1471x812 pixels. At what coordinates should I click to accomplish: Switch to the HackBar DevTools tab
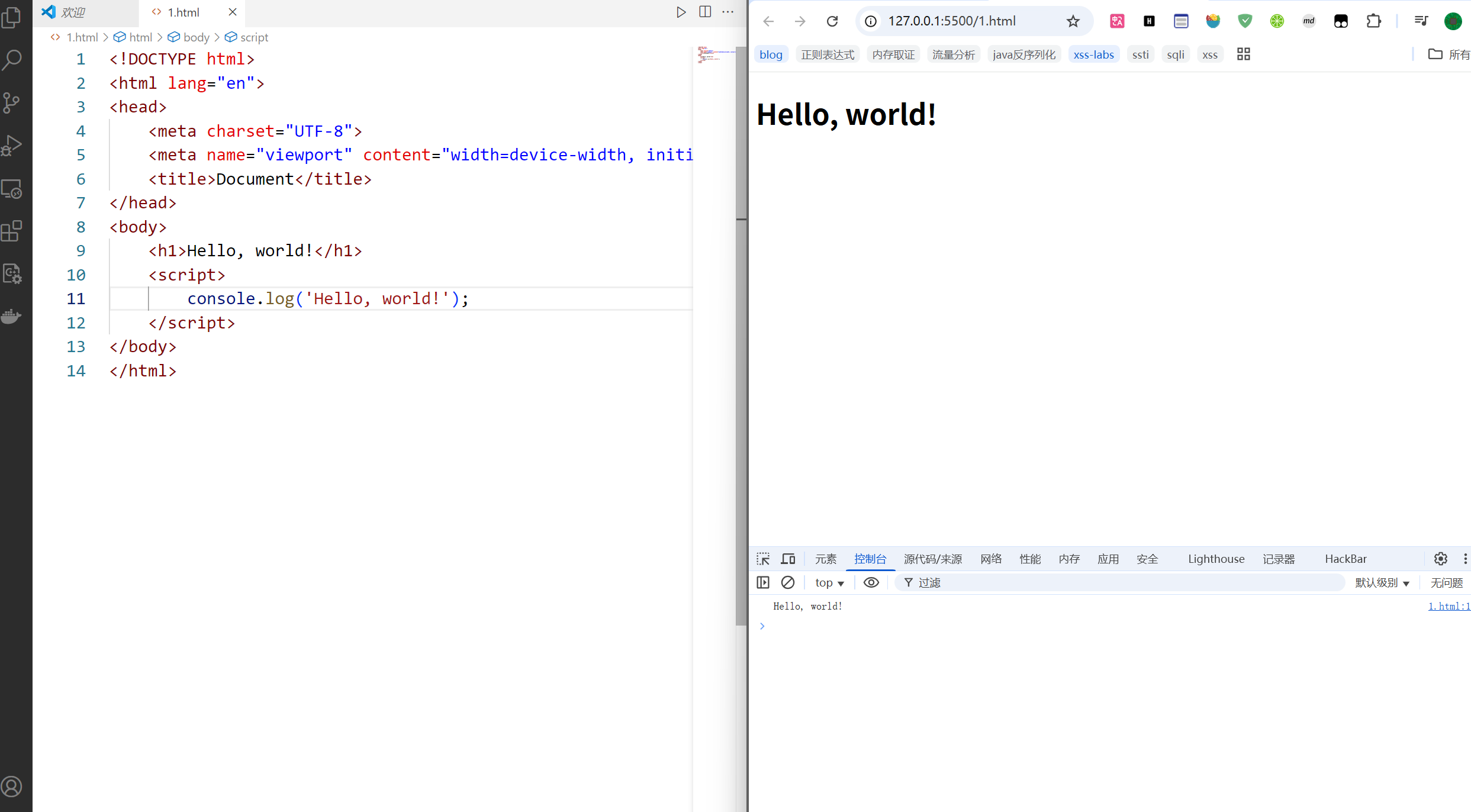pos(1346,559)
